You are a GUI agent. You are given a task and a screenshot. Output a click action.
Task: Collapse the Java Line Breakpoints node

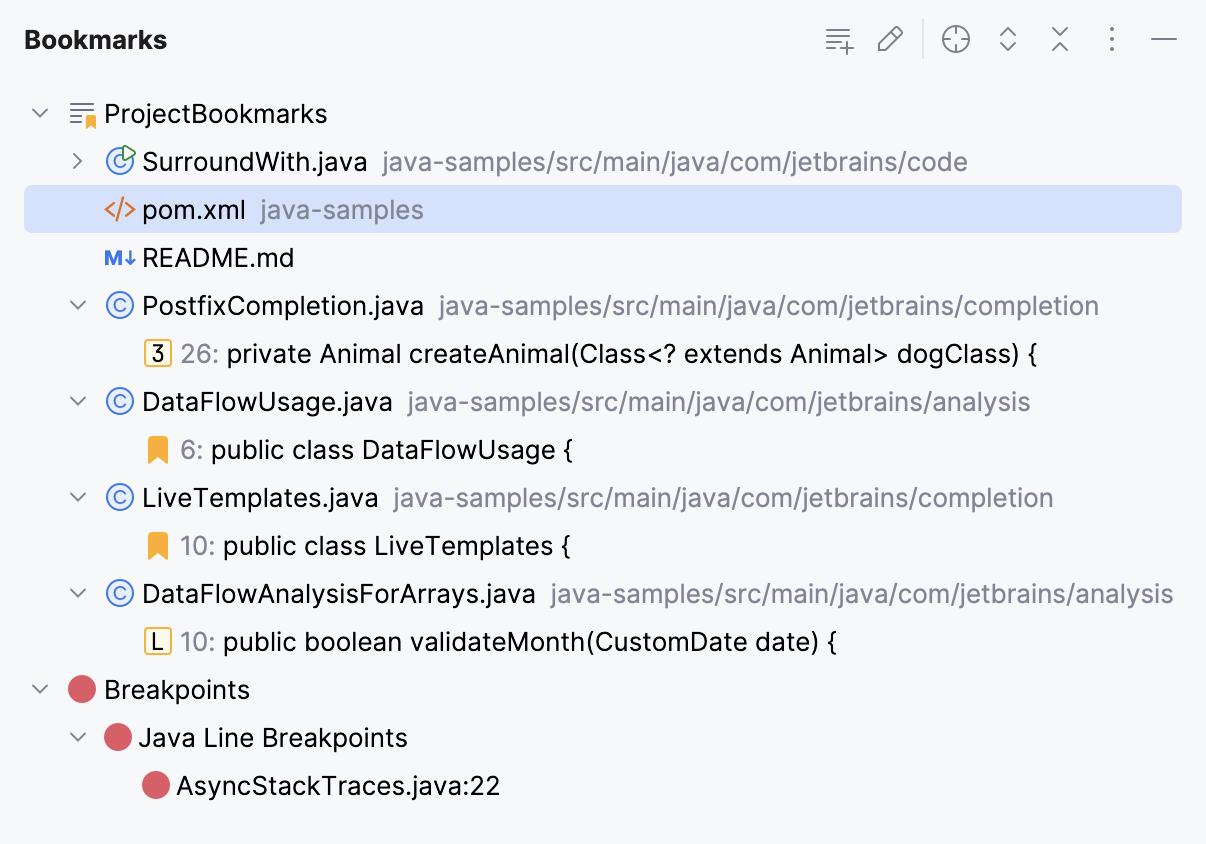[78, 737]
